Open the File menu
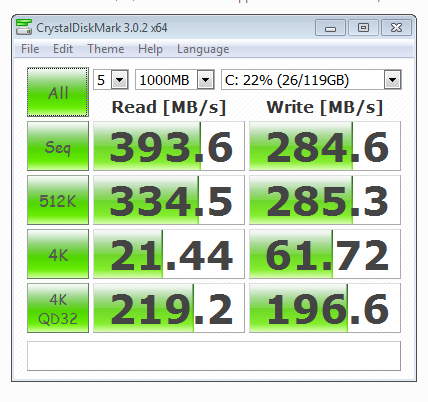 [30, 49]
